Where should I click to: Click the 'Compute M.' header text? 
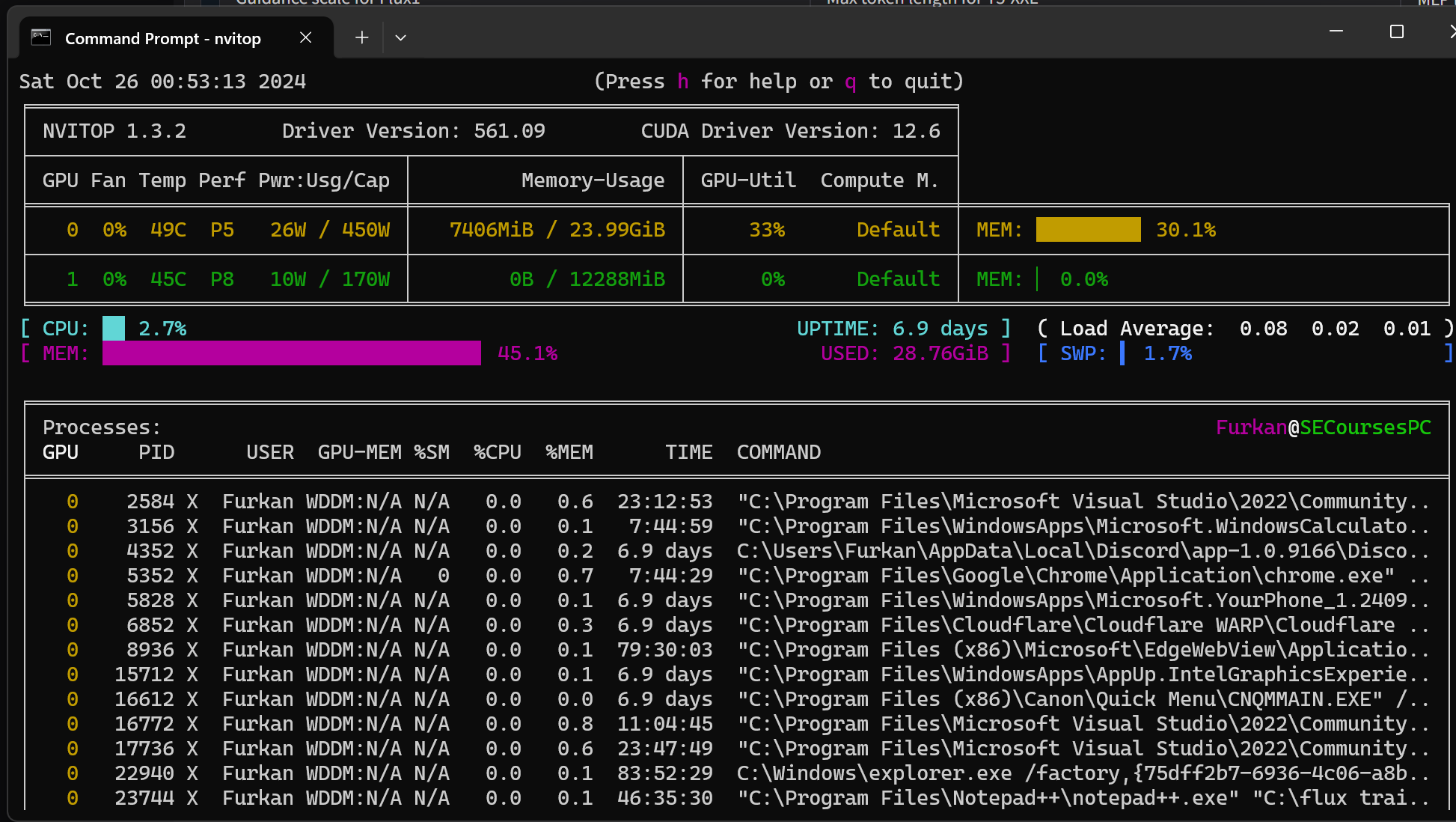click(x=880, y=180)
